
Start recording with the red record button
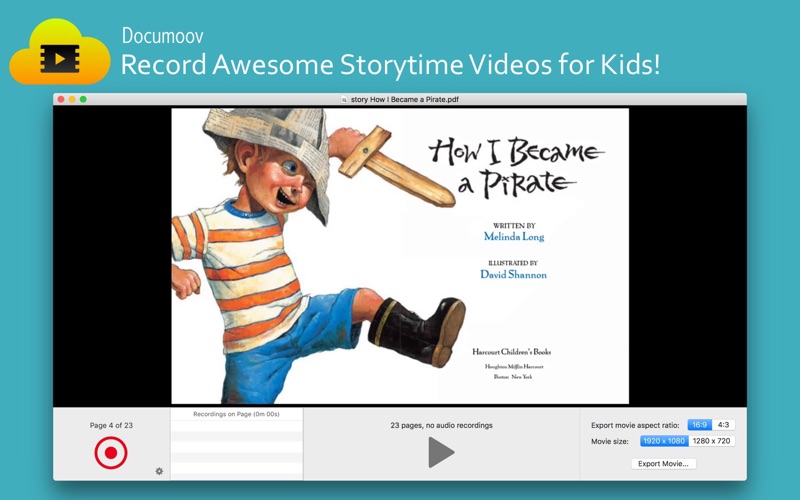pos(111,453)
